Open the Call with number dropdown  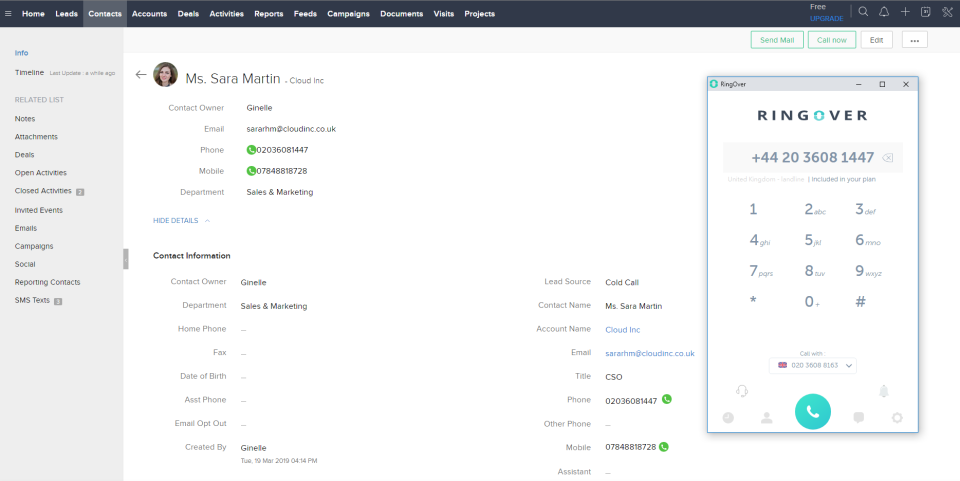pyautogui.click(x=813, y=365)
